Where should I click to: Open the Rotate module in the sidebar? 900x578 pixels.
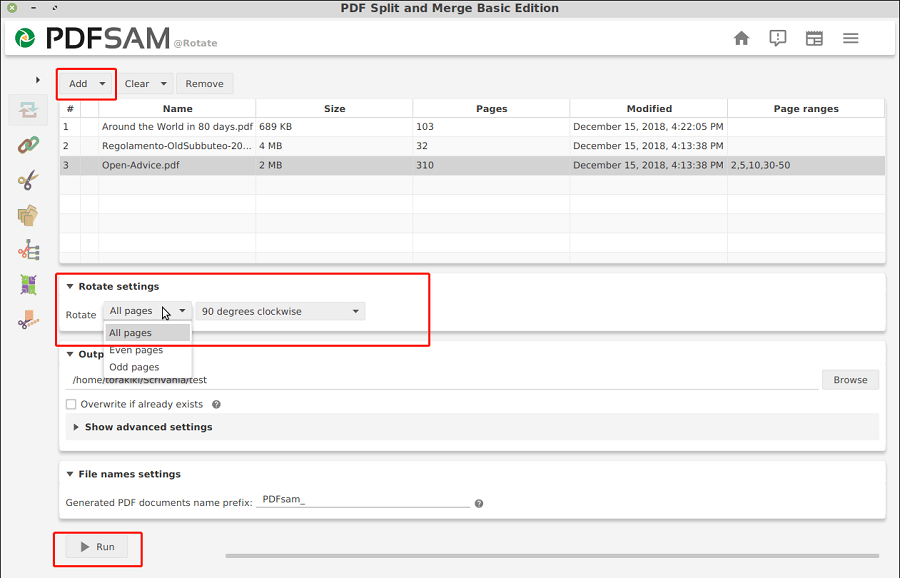click(x=28, y=109)
